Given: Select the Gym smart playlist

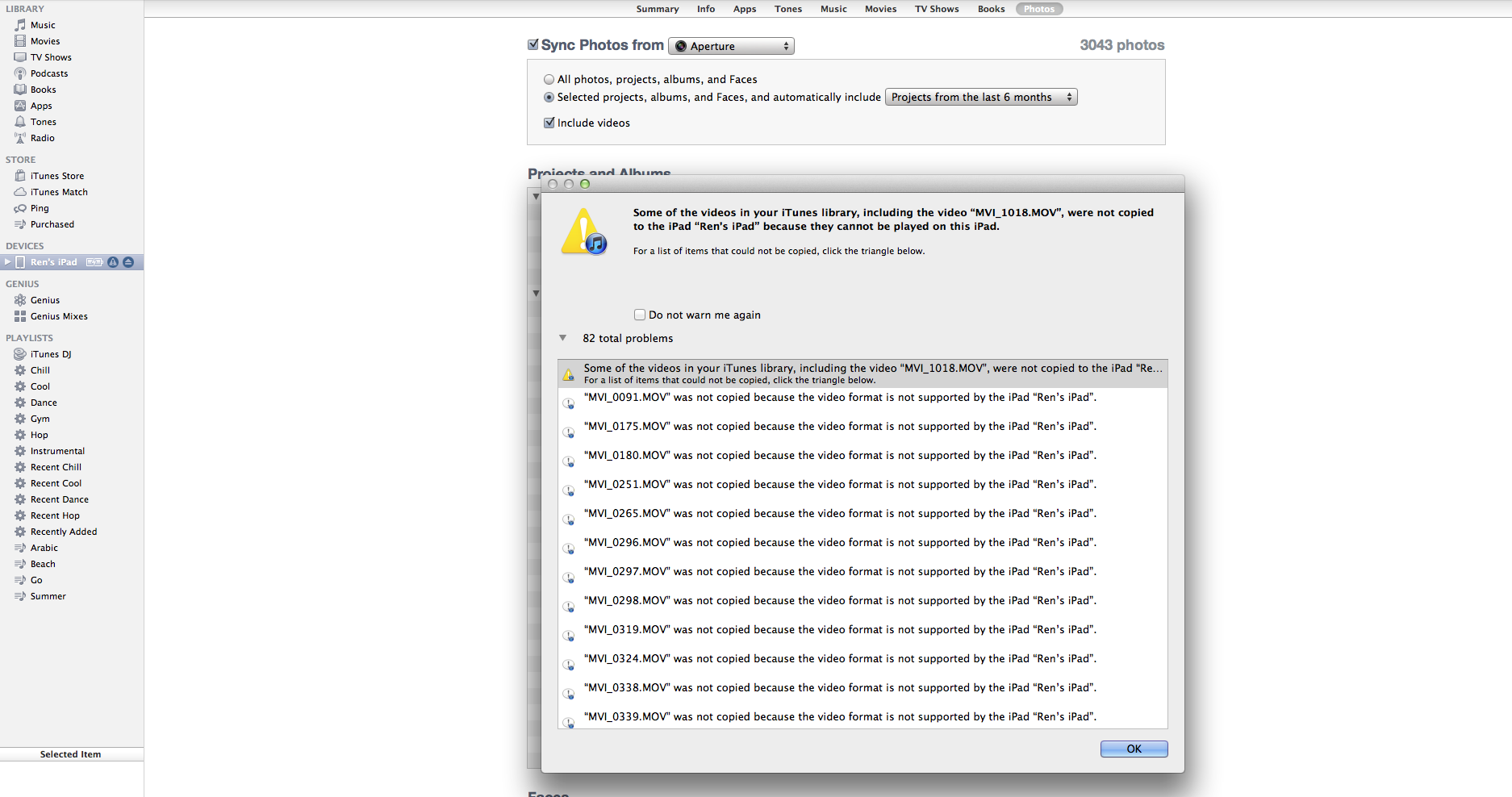Looking at the screenshot, I should point(40,419).
